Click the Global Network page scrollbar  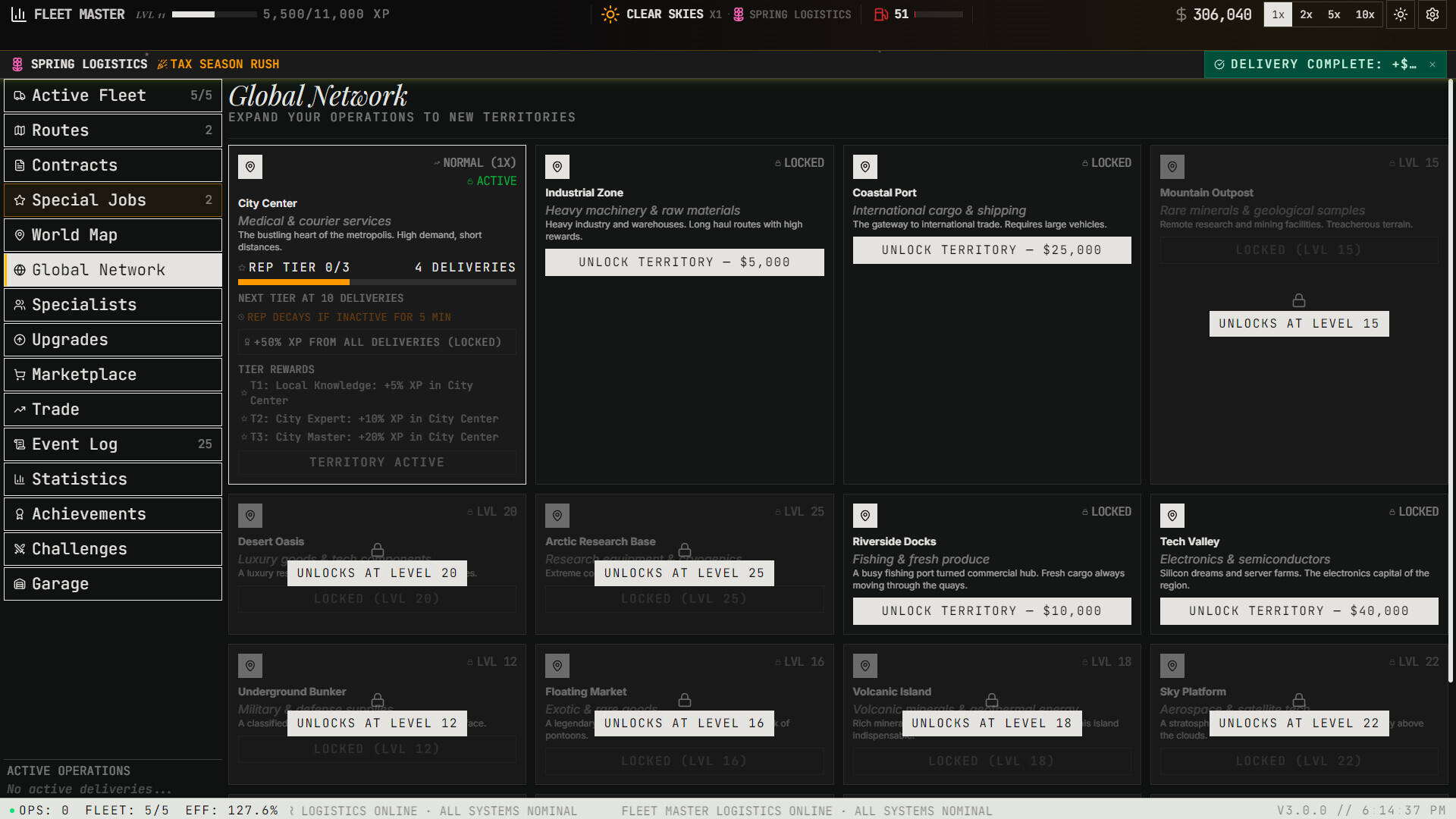[1451, 379]
